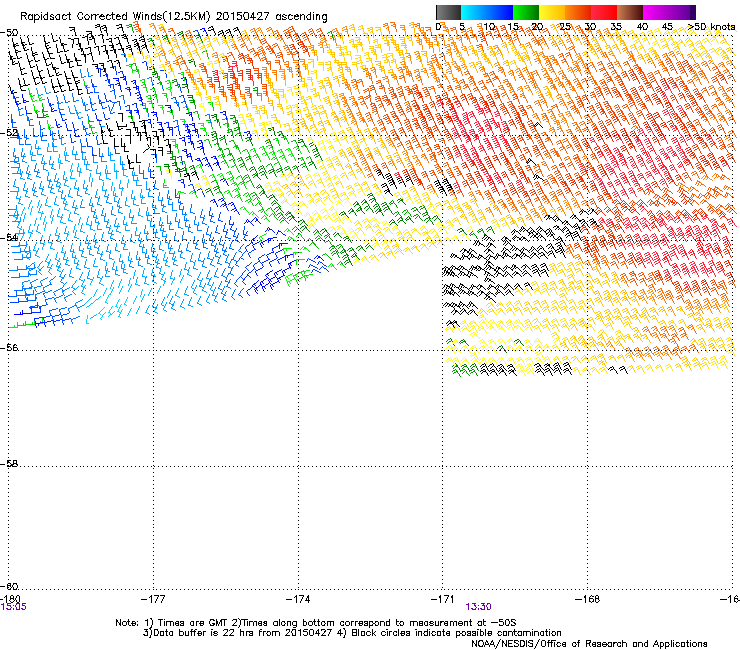
Task: Pick the yellow 20-25 knots legend color
Action: pos(552,12)
